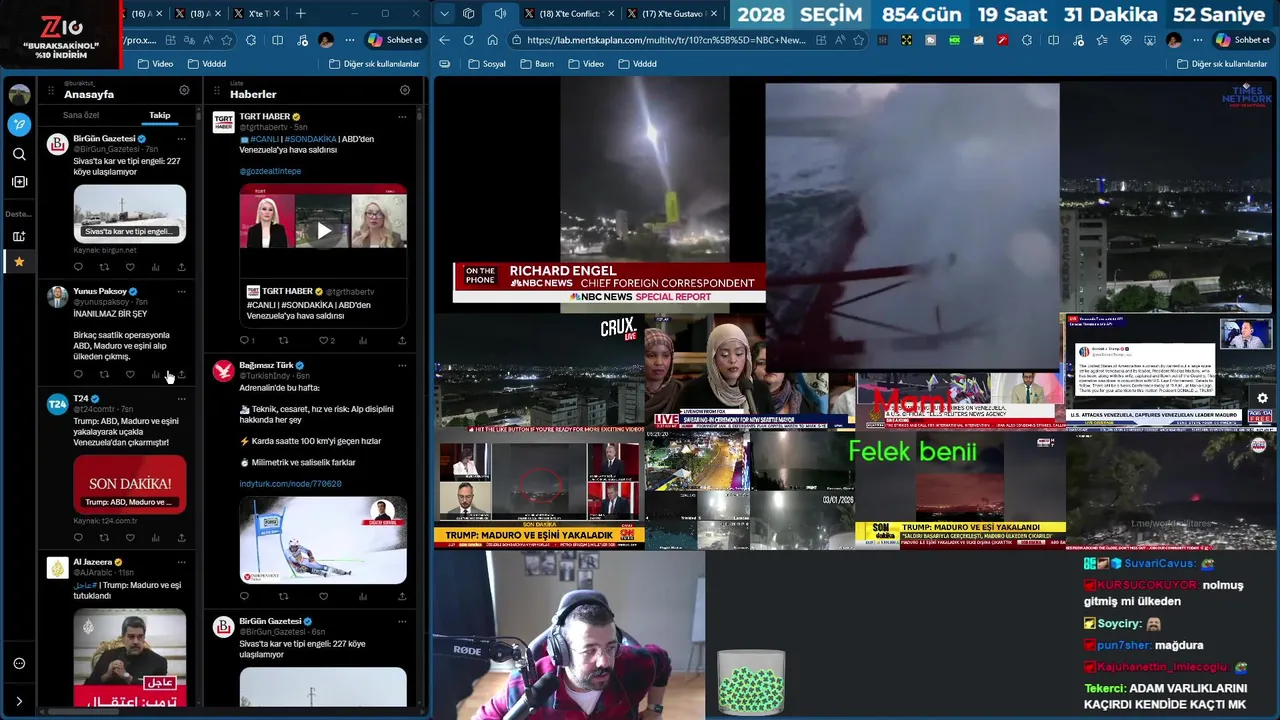Favorite the multitv page with star icon
The height and width of the screenshot is (720, 1280).
point(858,40)
